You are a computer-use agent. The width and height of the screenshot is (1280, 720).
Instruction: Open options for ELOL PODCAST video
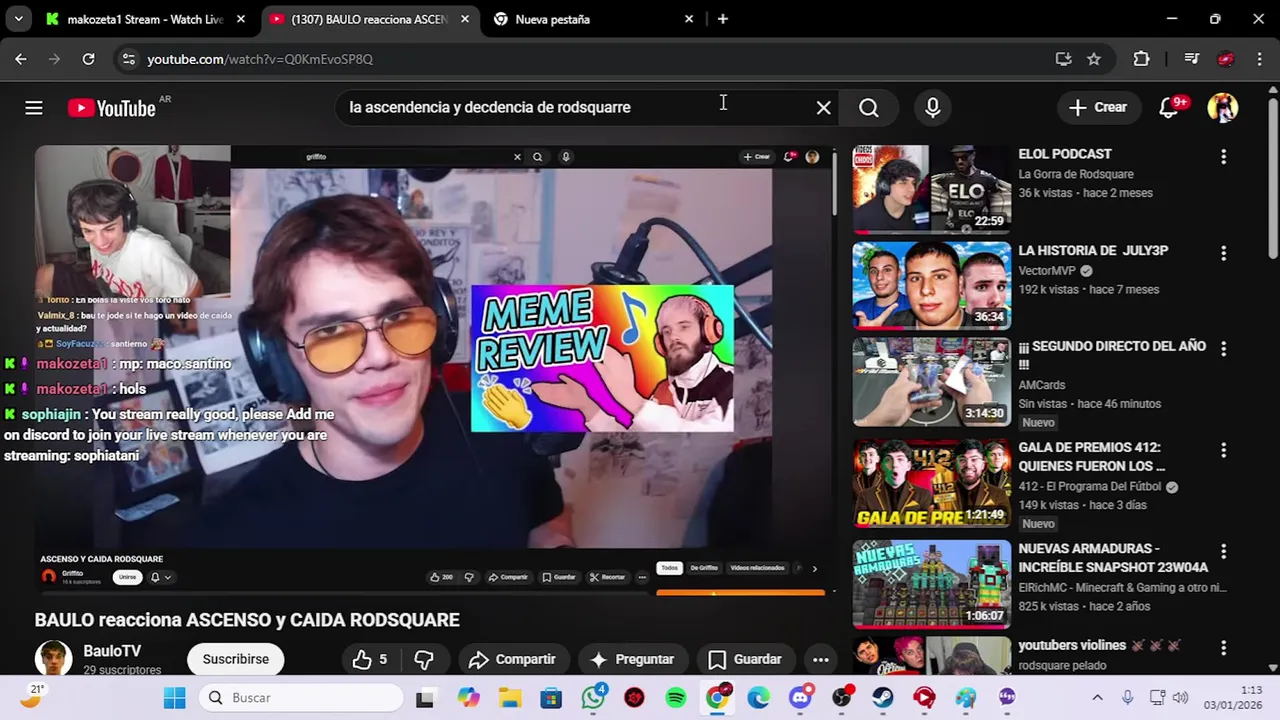(x=1223, y=157)
